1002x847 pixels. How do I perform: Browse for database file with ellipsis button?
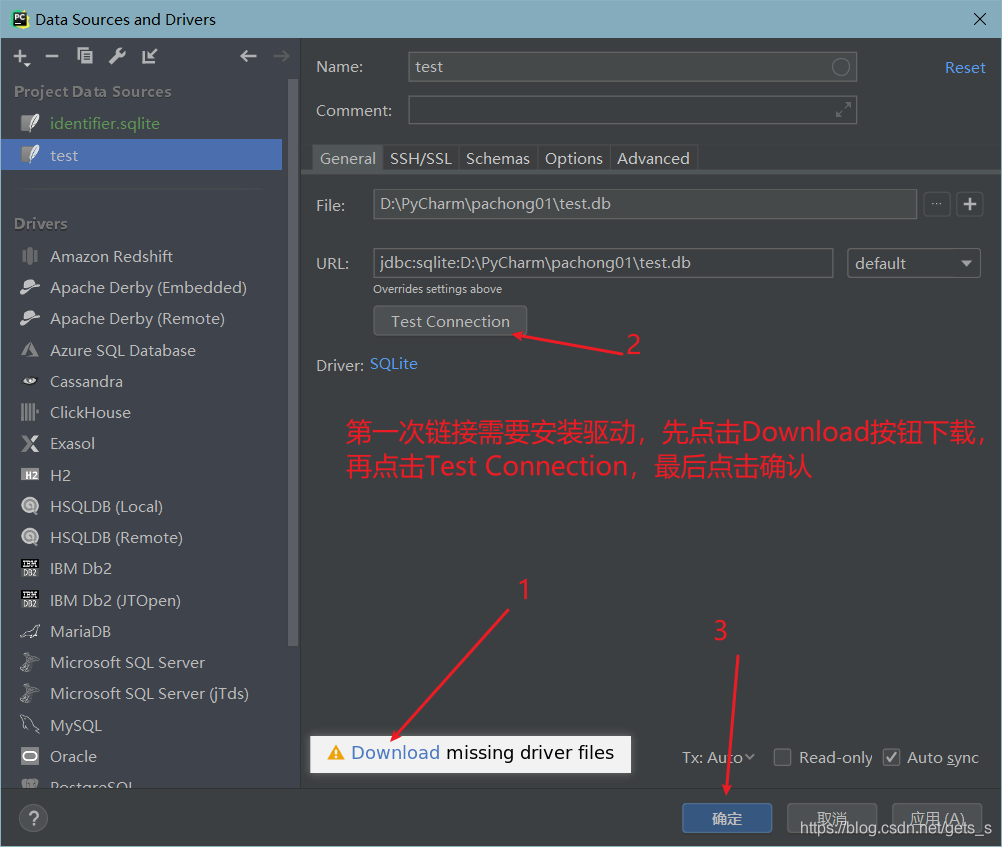[937, 205]
